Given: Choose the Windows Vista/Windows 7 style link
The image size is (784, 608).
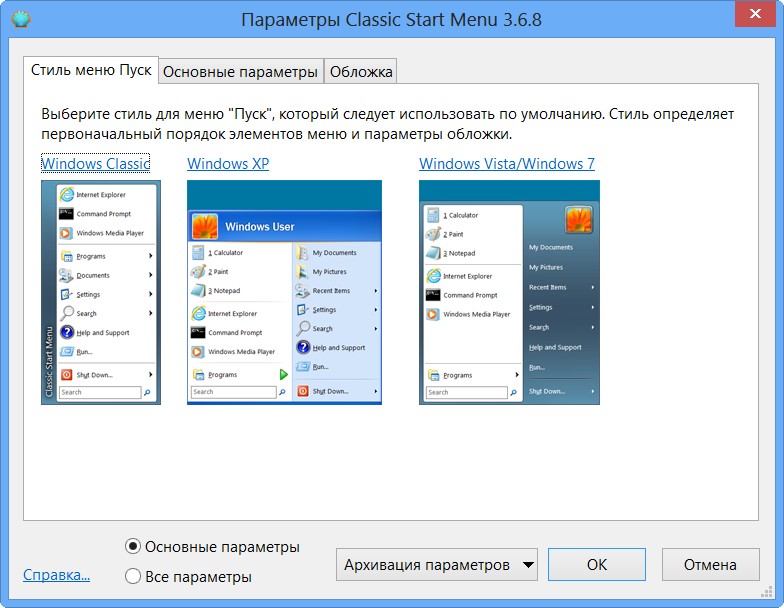Looking at the screenshot, I should (506, 163).
